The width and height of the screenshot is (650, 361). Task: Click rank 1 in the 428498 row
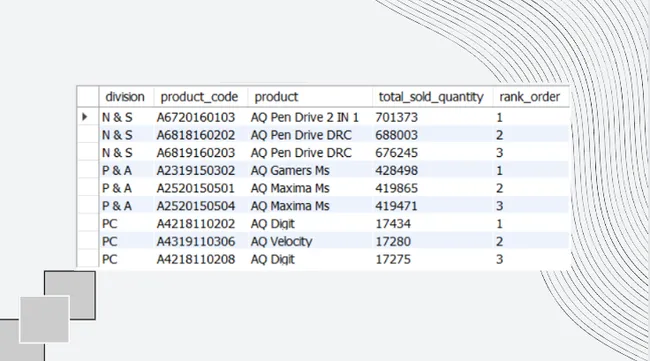(x=500, y=171)
